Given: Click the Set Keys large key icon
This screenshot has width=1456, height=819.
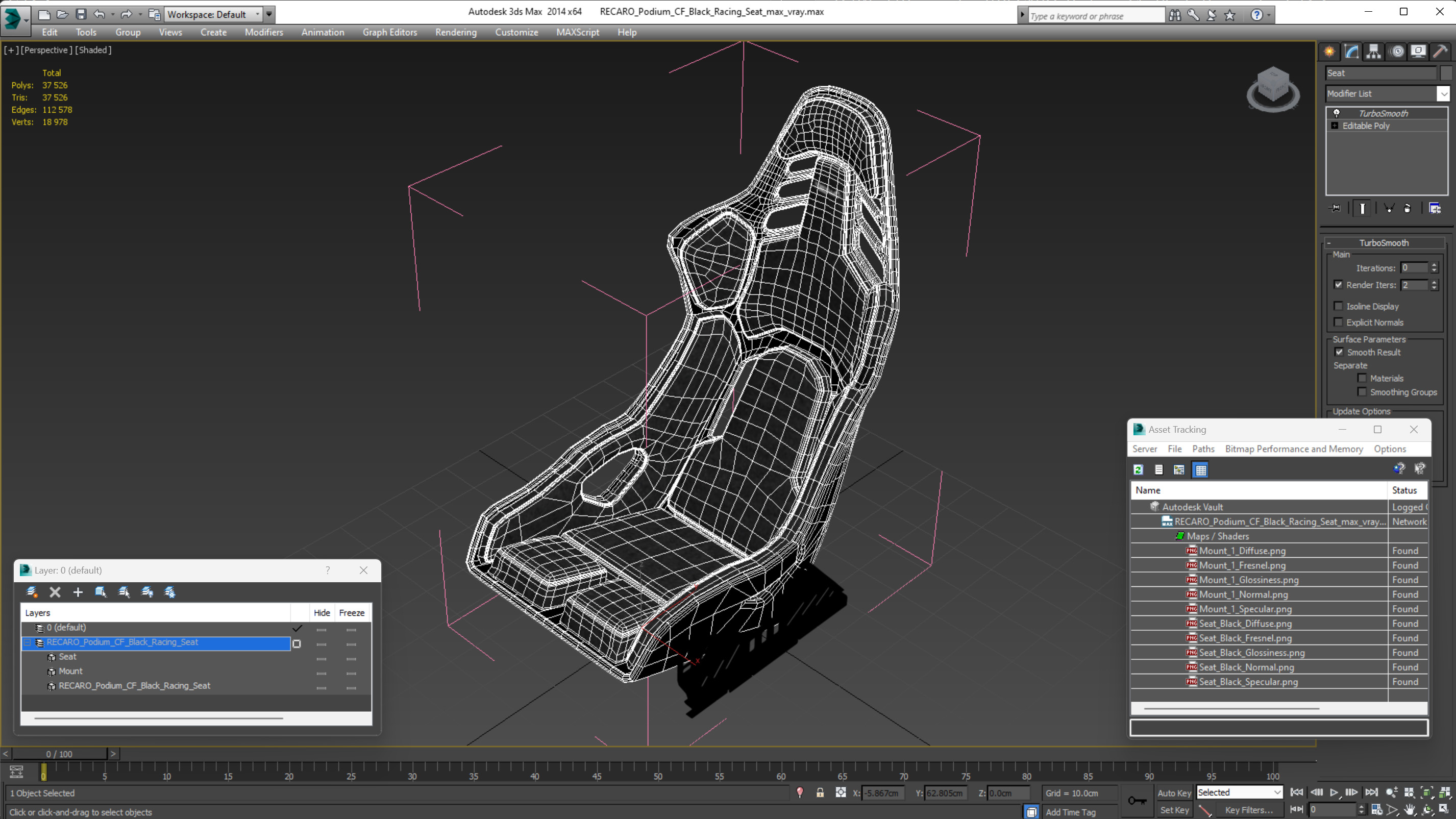Looking at the screenshot, I should (1137, 800).
